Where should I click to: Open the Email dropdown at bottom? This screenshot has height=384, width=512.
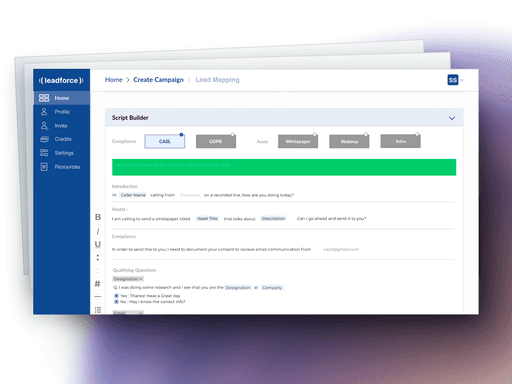click(x=128, y=312)
